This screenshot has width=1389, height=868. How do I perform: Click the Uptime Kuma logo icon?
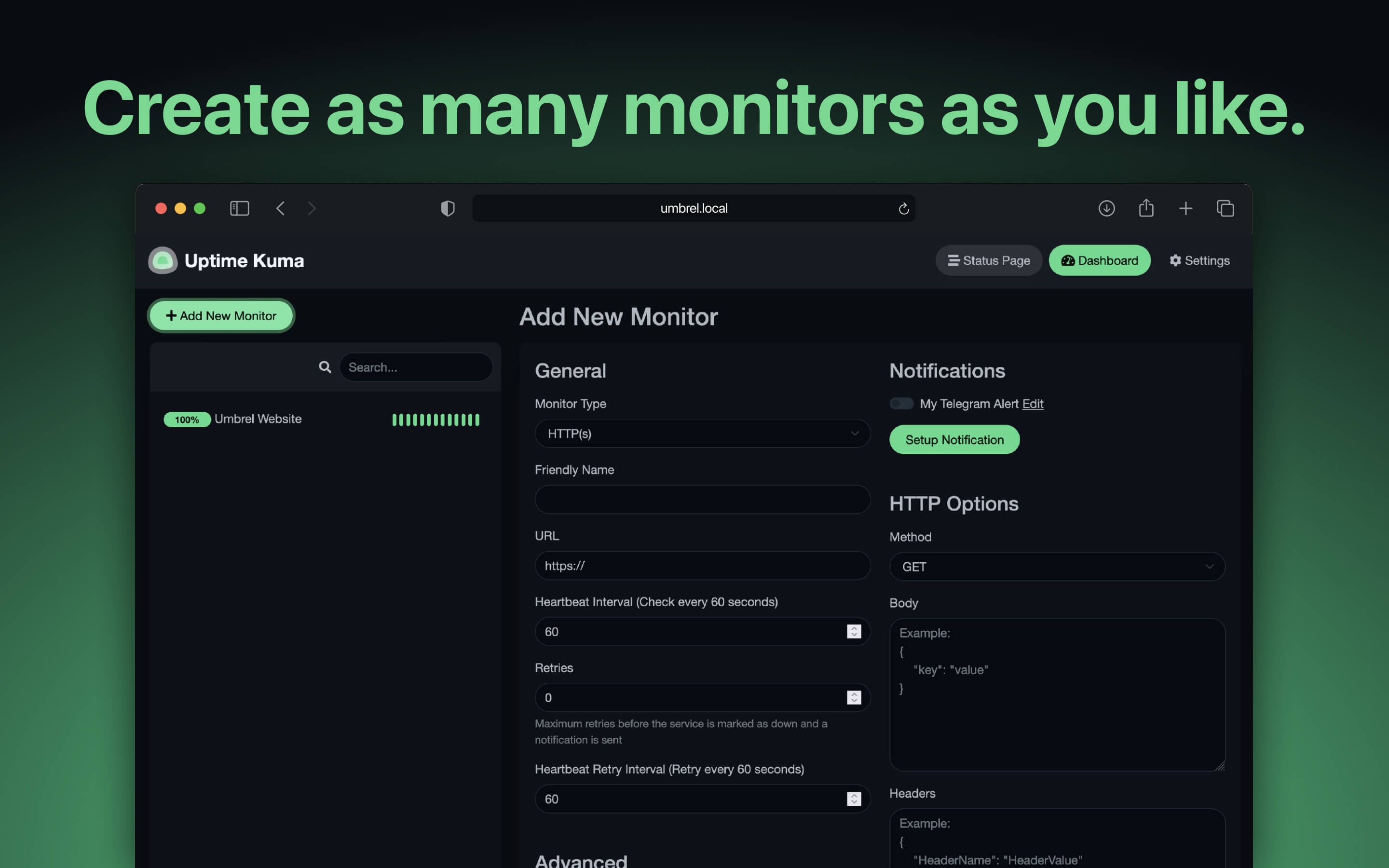[163, 260]
